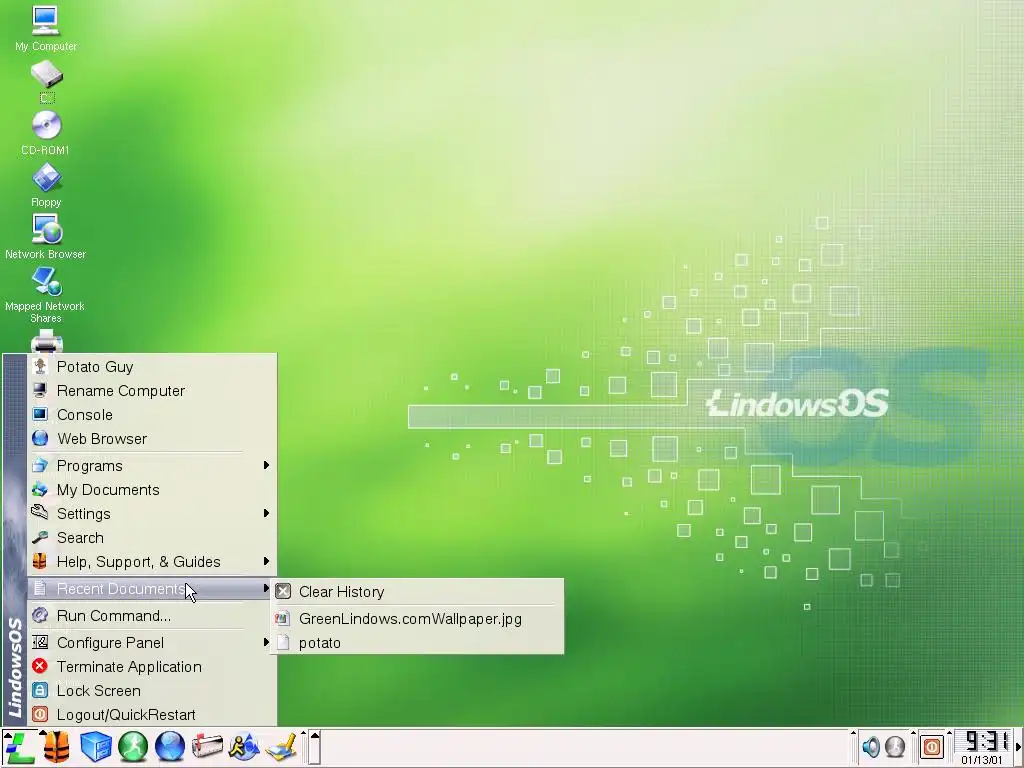Viewport: 1024px width, 768px height.
Task: Open My Documents menu entry
Action: coord(152,490)
